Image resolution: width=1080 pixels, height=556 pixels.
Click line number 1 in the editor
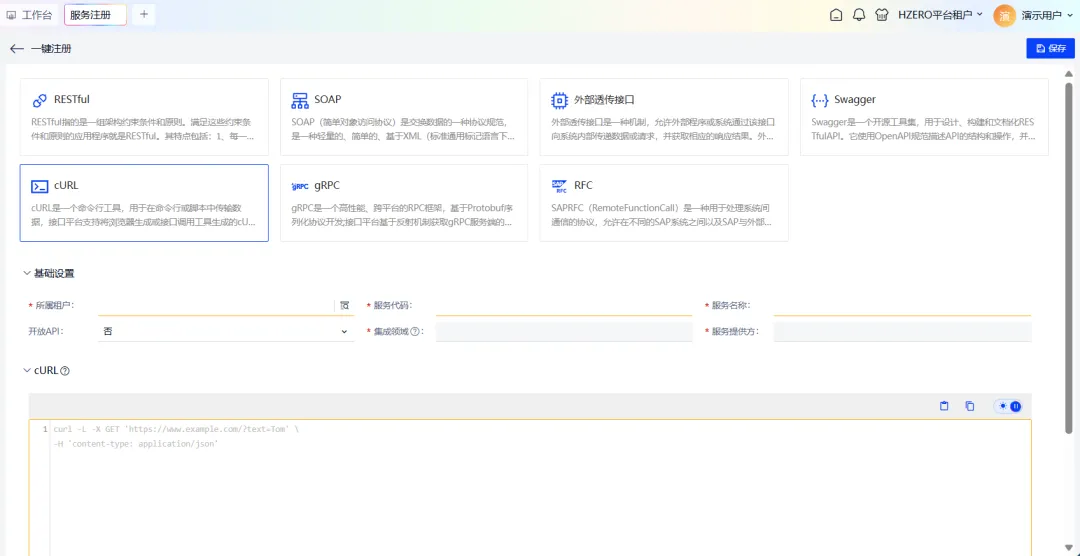pyautogui.click(x=45, y=429)
